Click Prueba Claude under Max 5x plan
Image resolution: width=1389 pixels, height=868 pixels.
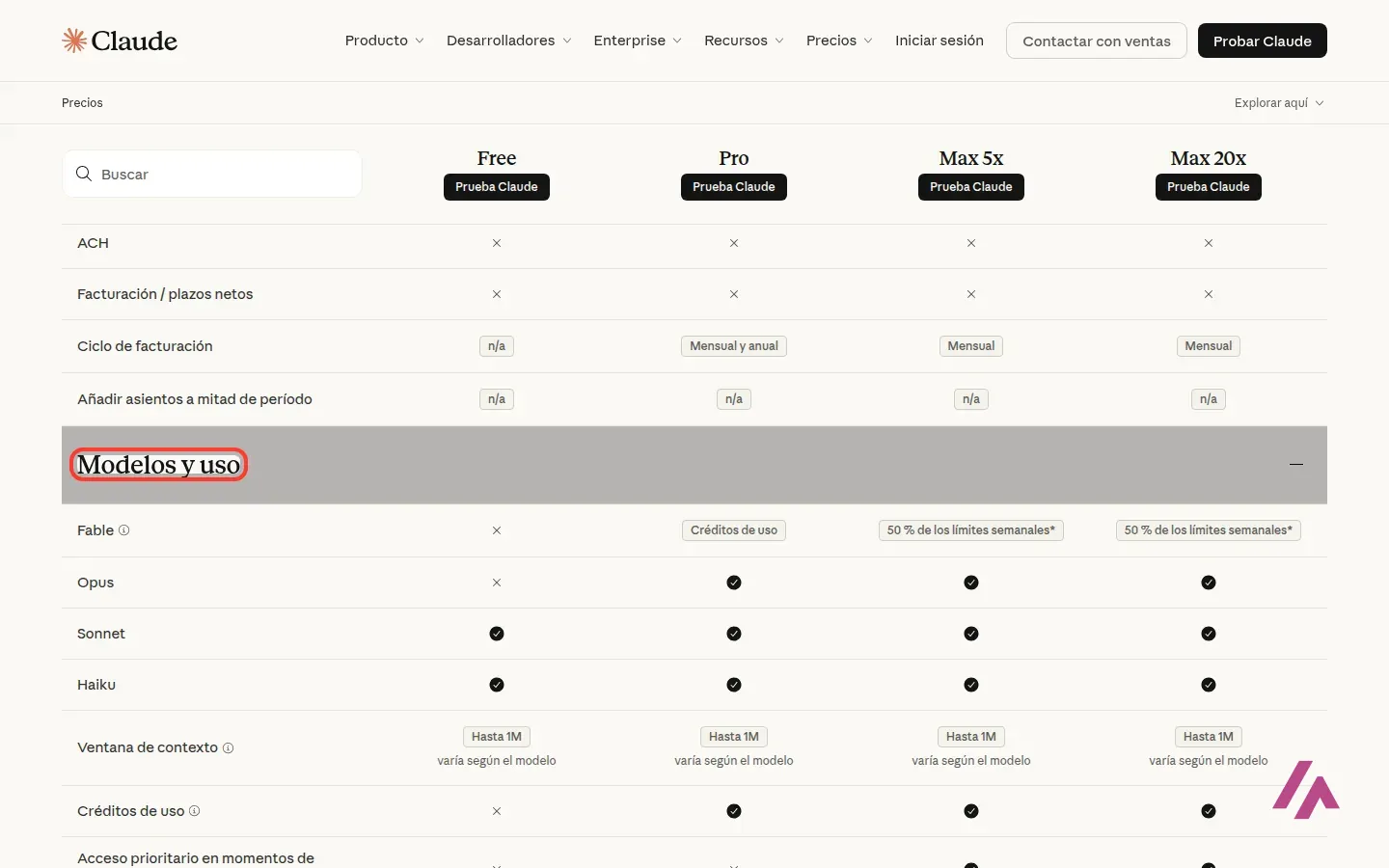point(971,187)
